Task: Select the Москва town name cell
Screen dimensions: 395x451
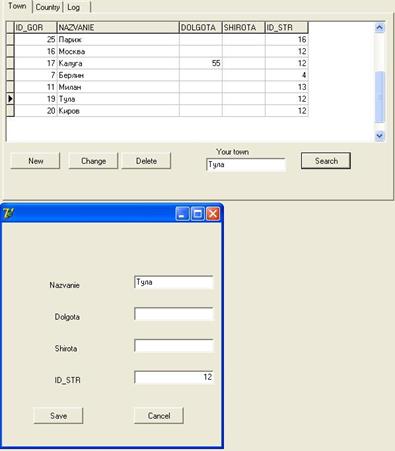Action: pos(118,51)
